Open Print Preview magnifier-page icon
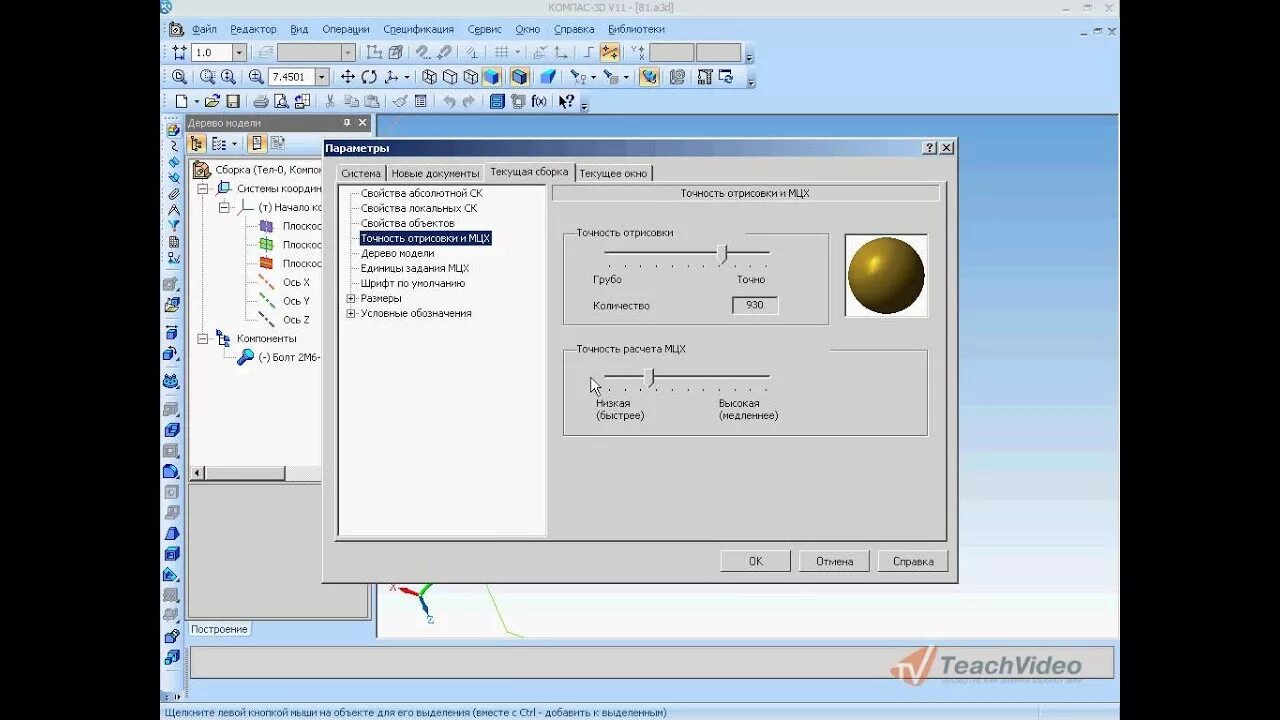The width and height of the screenshot is (1280, 720). pyautogui.click(x=281, y=101)
